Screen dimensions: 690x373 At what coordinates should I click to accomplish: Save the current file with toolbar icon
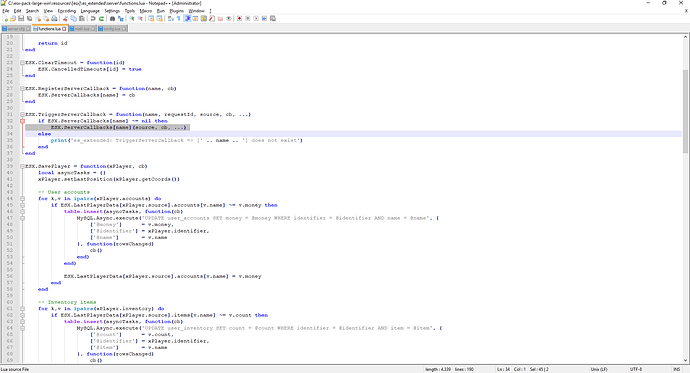click(21, 18)
